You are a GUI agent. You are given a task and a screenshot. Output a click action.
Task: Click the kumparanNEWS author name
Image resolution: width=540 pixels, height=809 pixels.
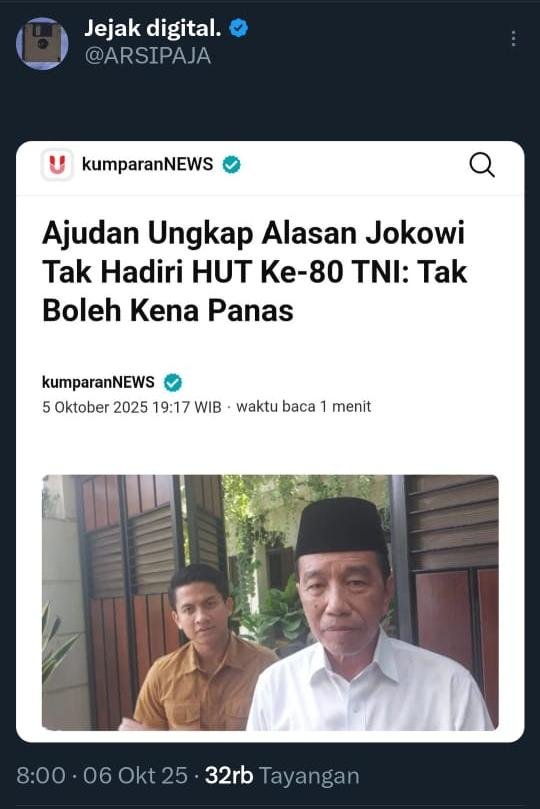[x=98, y=382]
